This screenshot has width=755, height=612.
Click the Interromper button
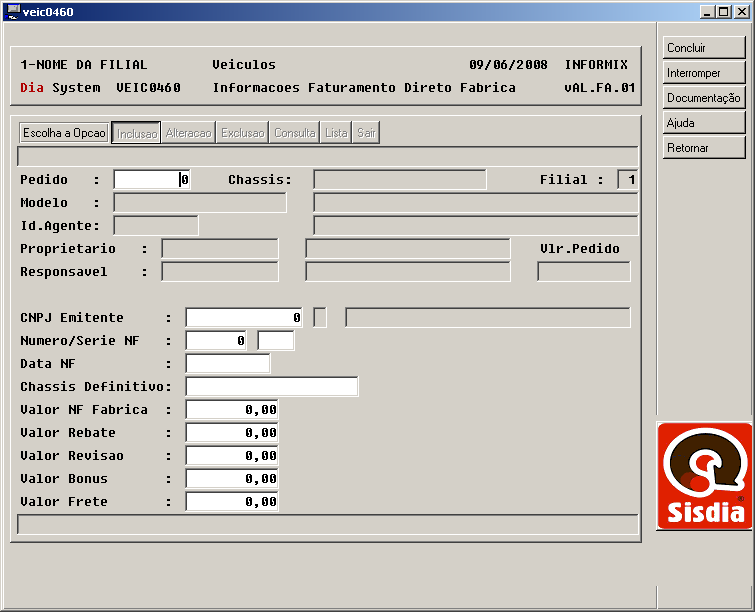point(703,73)
